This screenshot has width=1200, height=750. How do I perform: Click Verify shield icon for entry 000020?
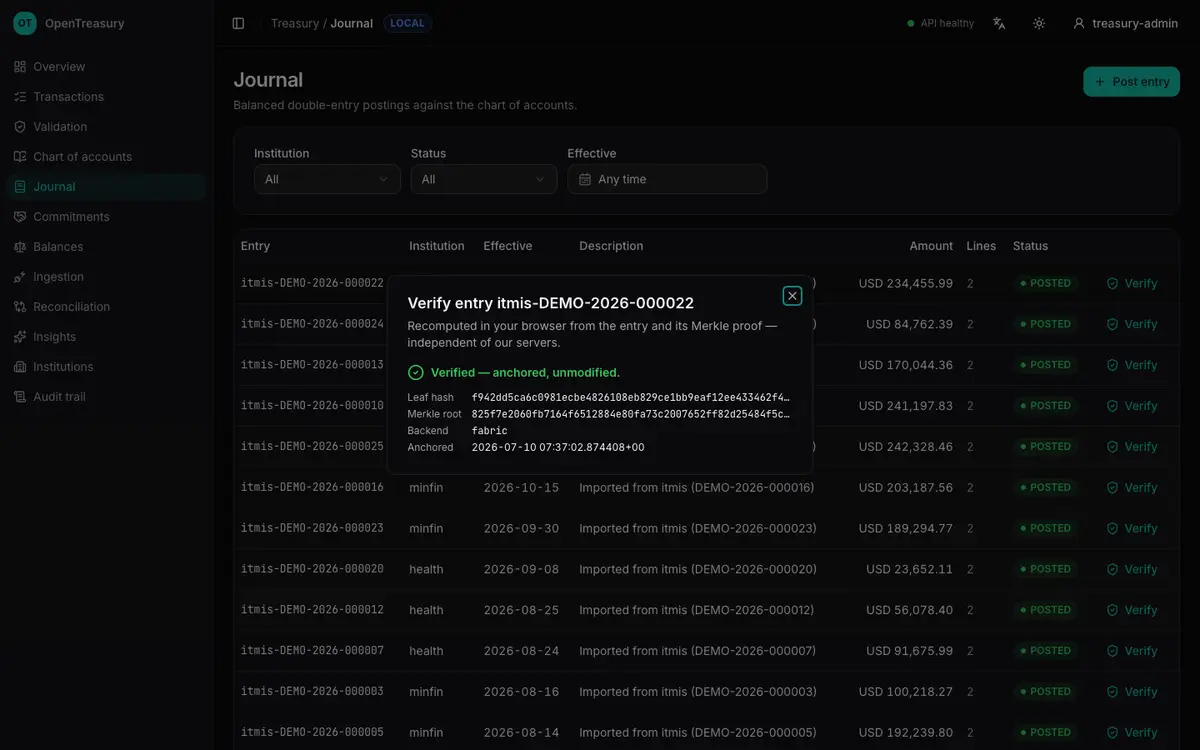click(x=1112, y=569)
